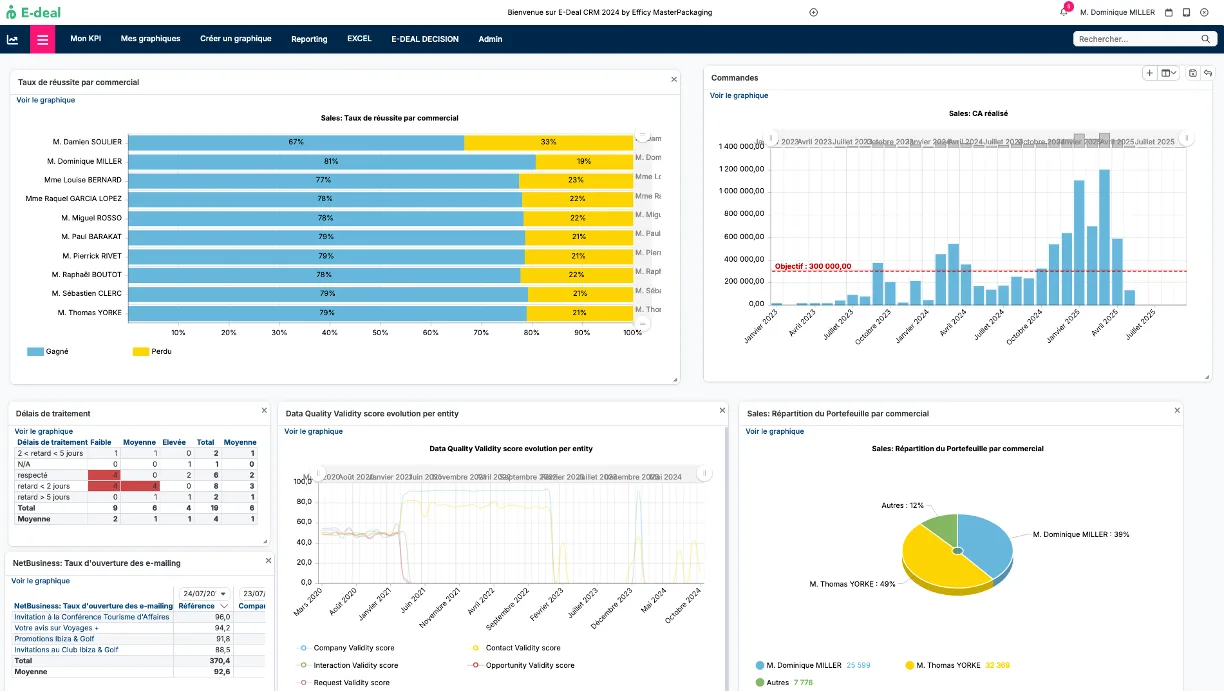
Task: Close the Répartition du Portefeuille widget
Action: pyautogui.click(x=1176, y=410)
